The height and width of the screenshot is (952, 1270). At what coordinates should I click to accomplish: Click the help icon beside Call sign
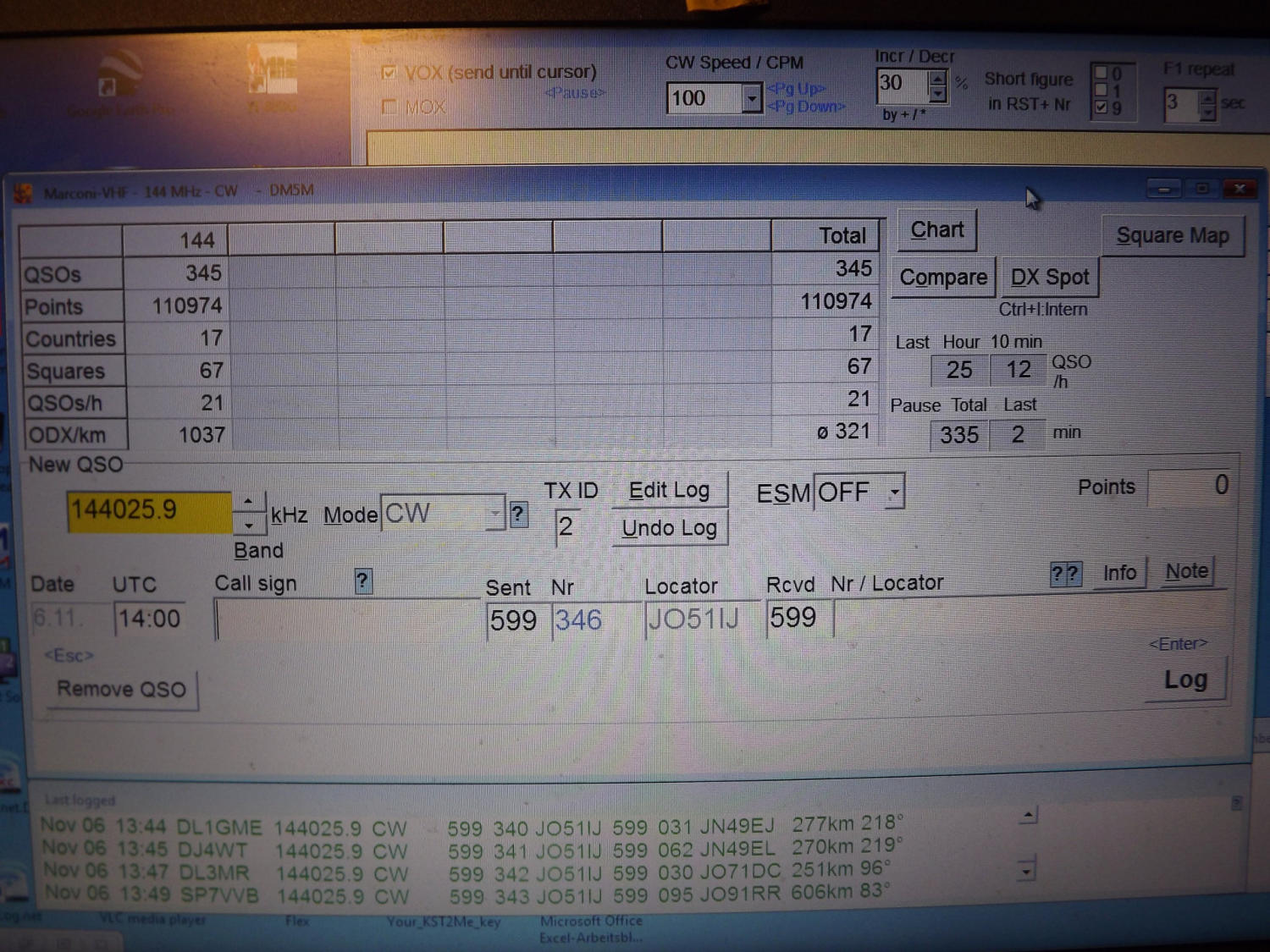pos(362,581)
